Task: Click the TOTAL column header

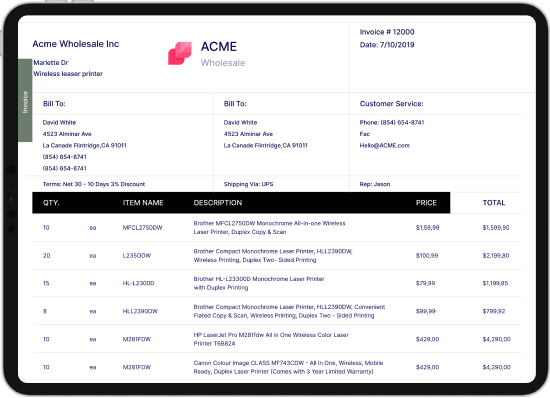Action: click(494, 203)
